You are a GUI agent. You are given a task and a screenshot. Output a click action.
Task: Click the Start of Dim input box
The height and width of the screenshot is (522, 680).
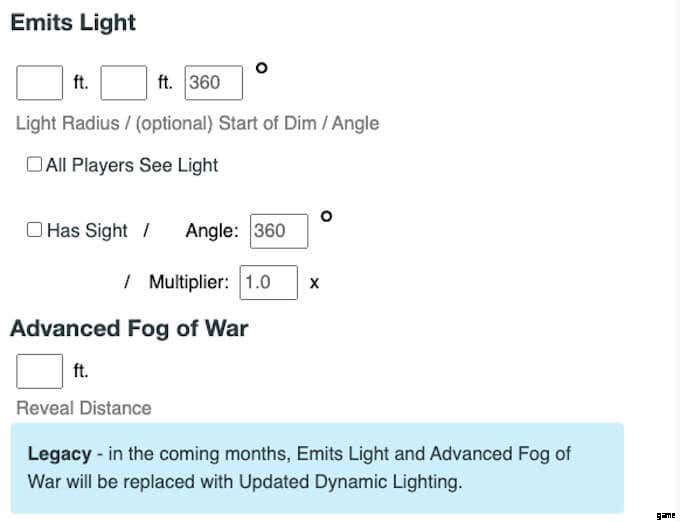click(x=124, y=83)
